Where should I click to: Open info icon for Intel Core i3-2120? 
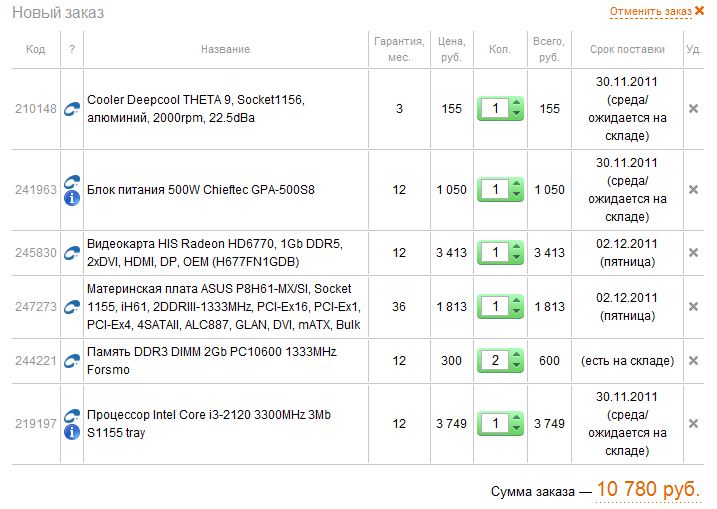[x=72, y=432]
